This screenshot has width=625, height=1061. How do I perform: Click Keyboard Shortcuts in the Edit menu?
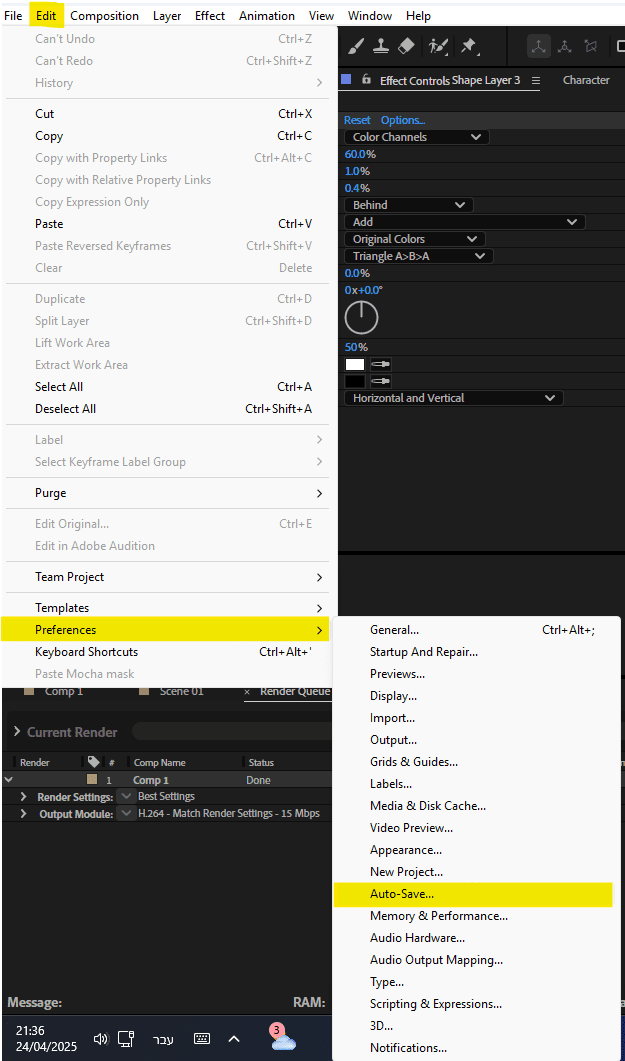86,652
